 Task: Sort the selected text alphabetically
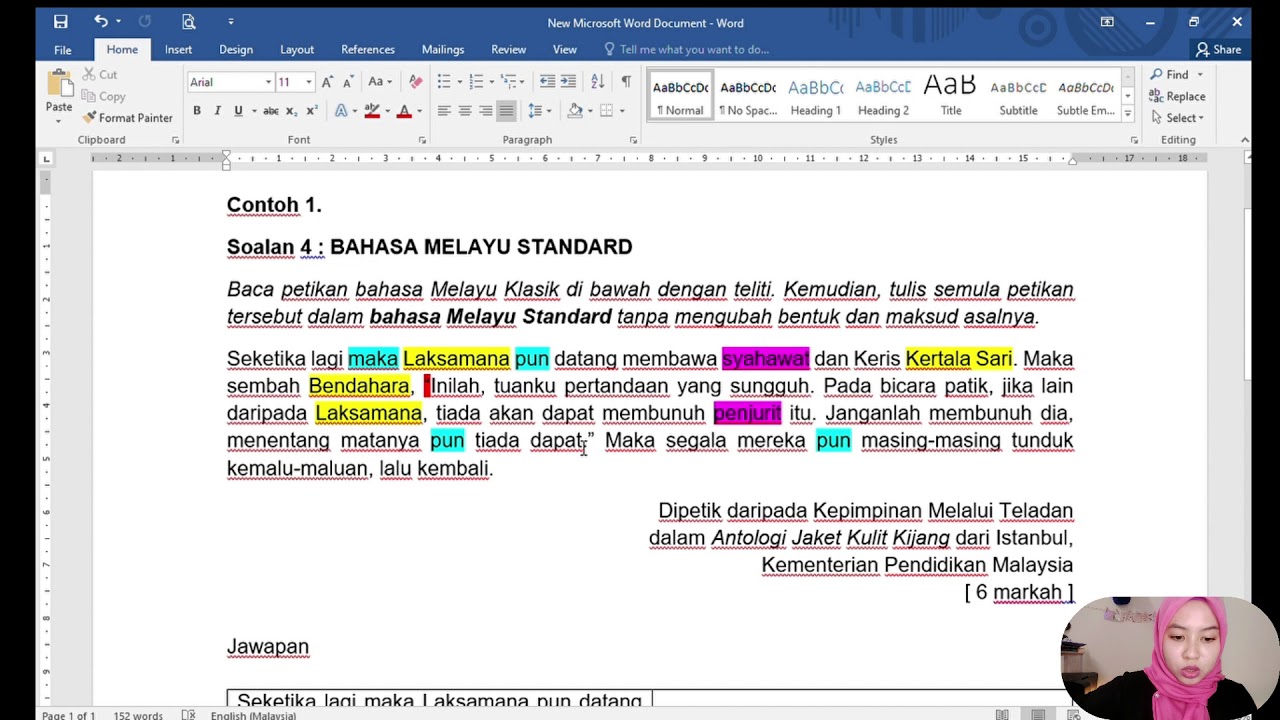click(x=597, y=82)
